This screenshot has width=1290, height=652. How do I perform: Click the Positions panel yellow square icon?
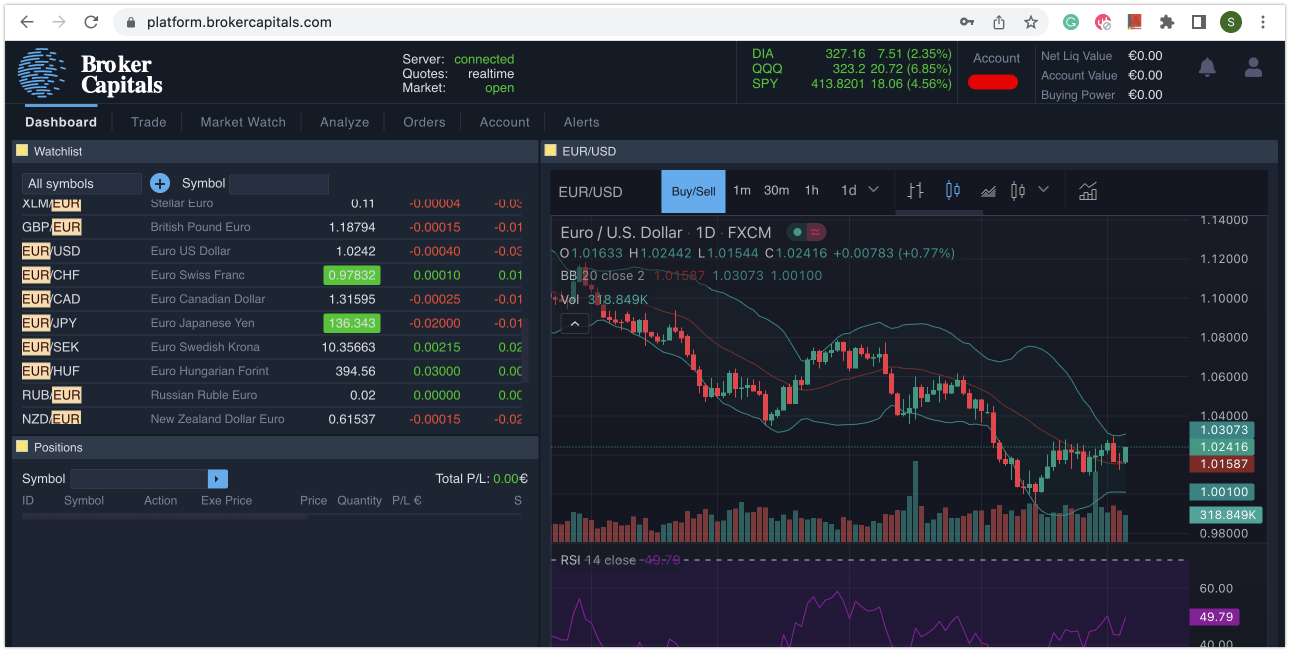(x=22, y=447)
